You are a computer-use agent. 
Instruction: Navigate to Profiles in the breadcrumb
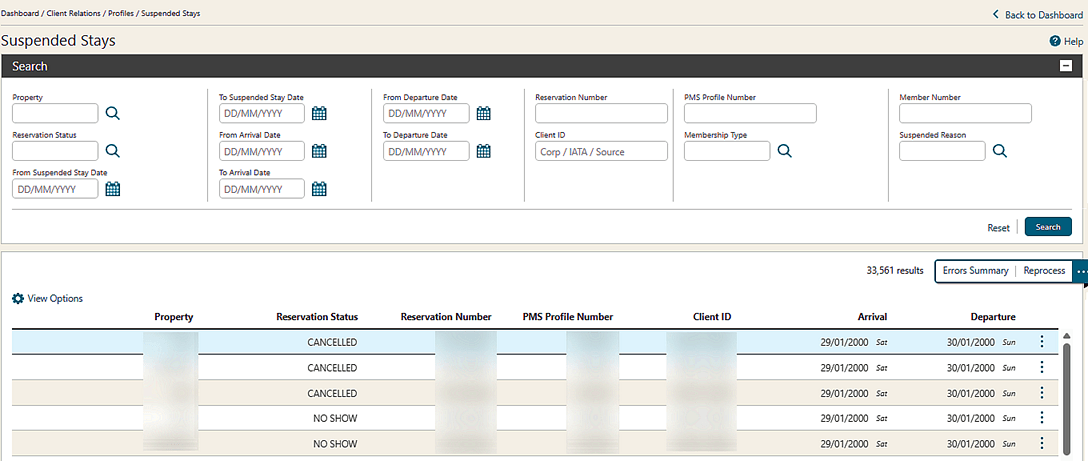[121, 13]
